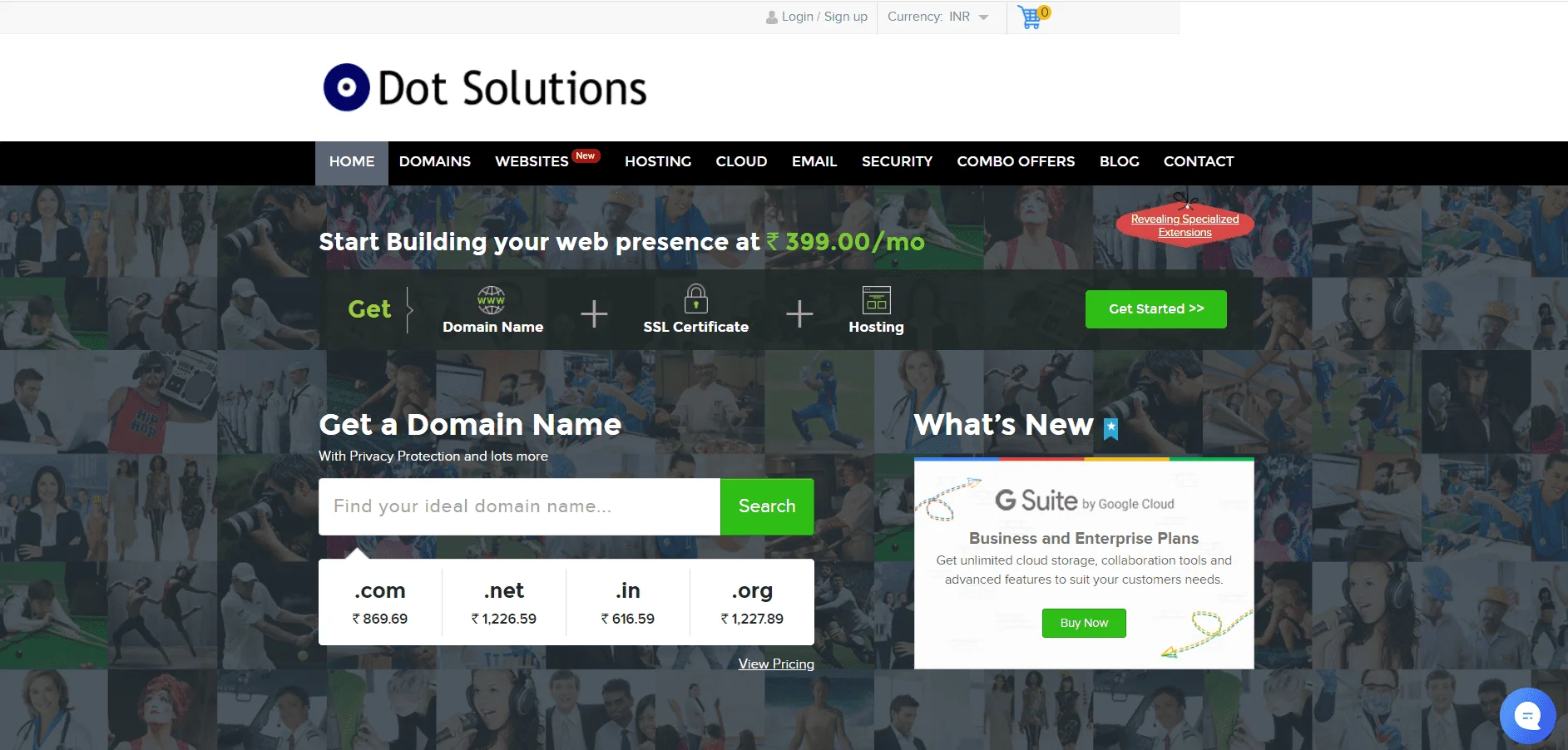Select the Hosting server icon
1568x750 pixels.
(x=877, y=299)
